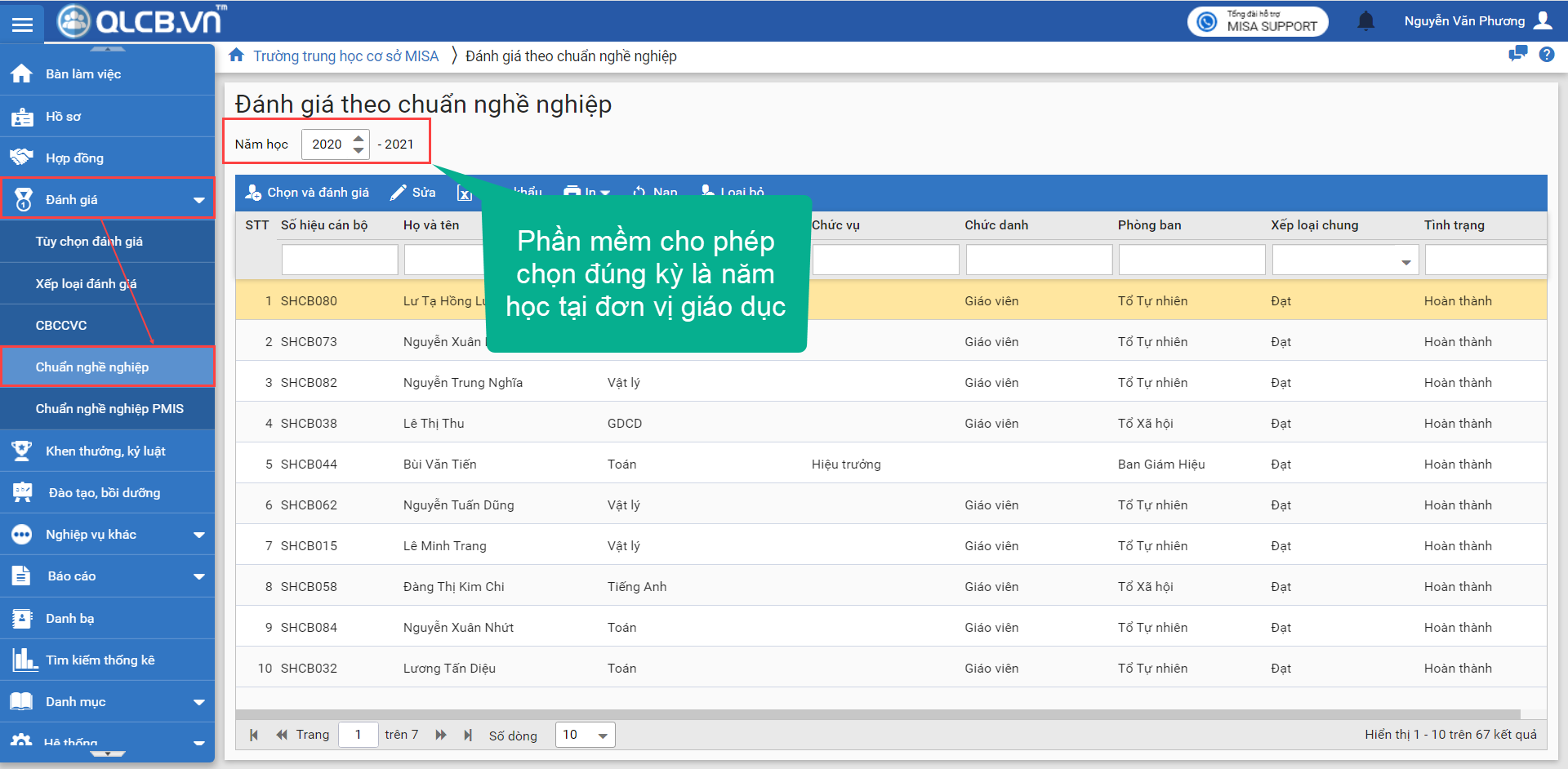Go to next page of results
Viewport: 1568px width, 769px height.
click(x=441, y=735)
